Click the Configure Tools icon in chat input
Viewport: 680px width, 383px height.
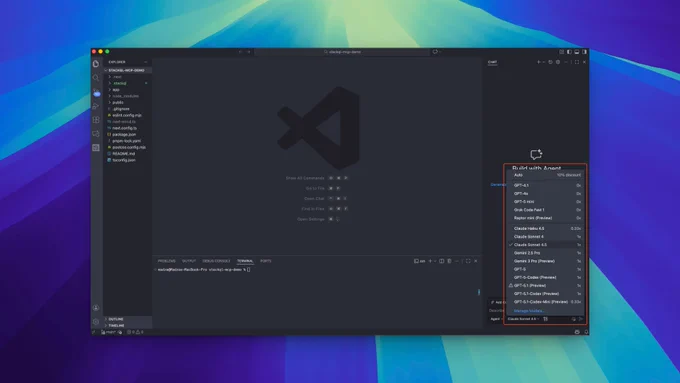[x=546, y=319]
